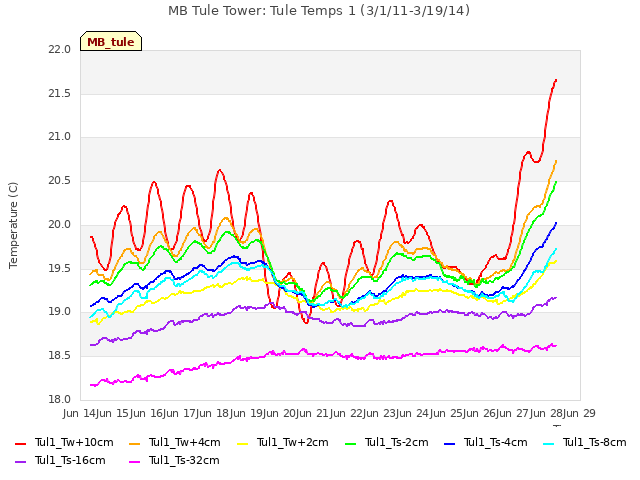This screenshot has height=480, width=640.
Task: Click the Jun 29 x-axis label
Action: [x=580, y=413]
